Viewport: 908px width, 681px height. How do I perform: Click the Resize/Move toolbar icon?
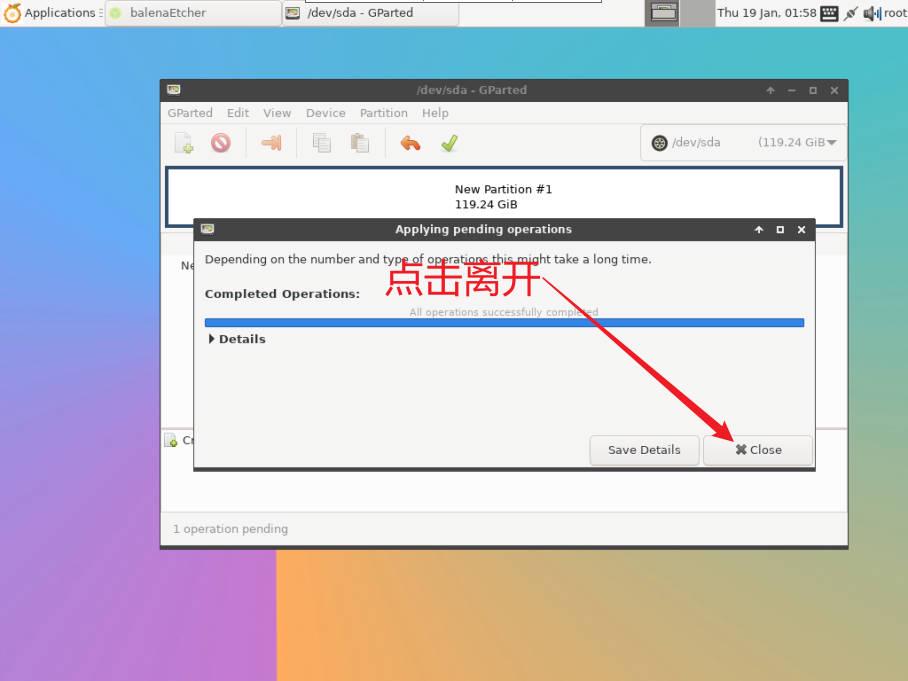coord(271,143)
